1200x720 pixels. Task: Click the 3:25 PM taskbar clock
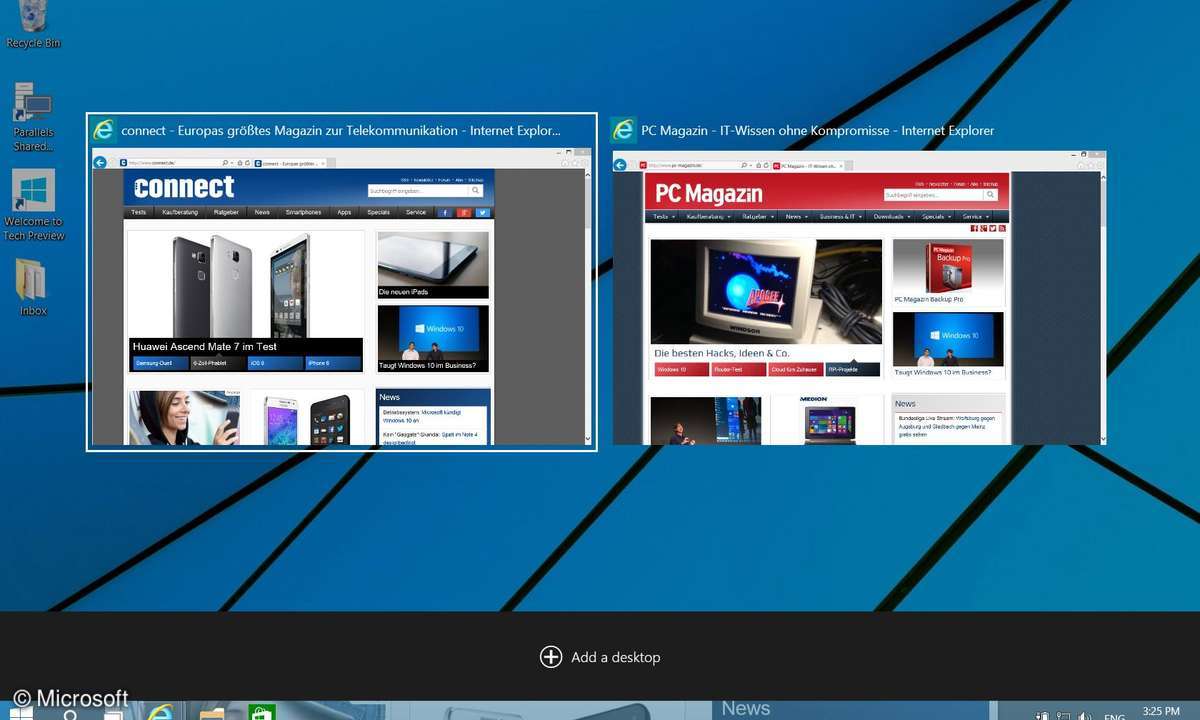1160,712
